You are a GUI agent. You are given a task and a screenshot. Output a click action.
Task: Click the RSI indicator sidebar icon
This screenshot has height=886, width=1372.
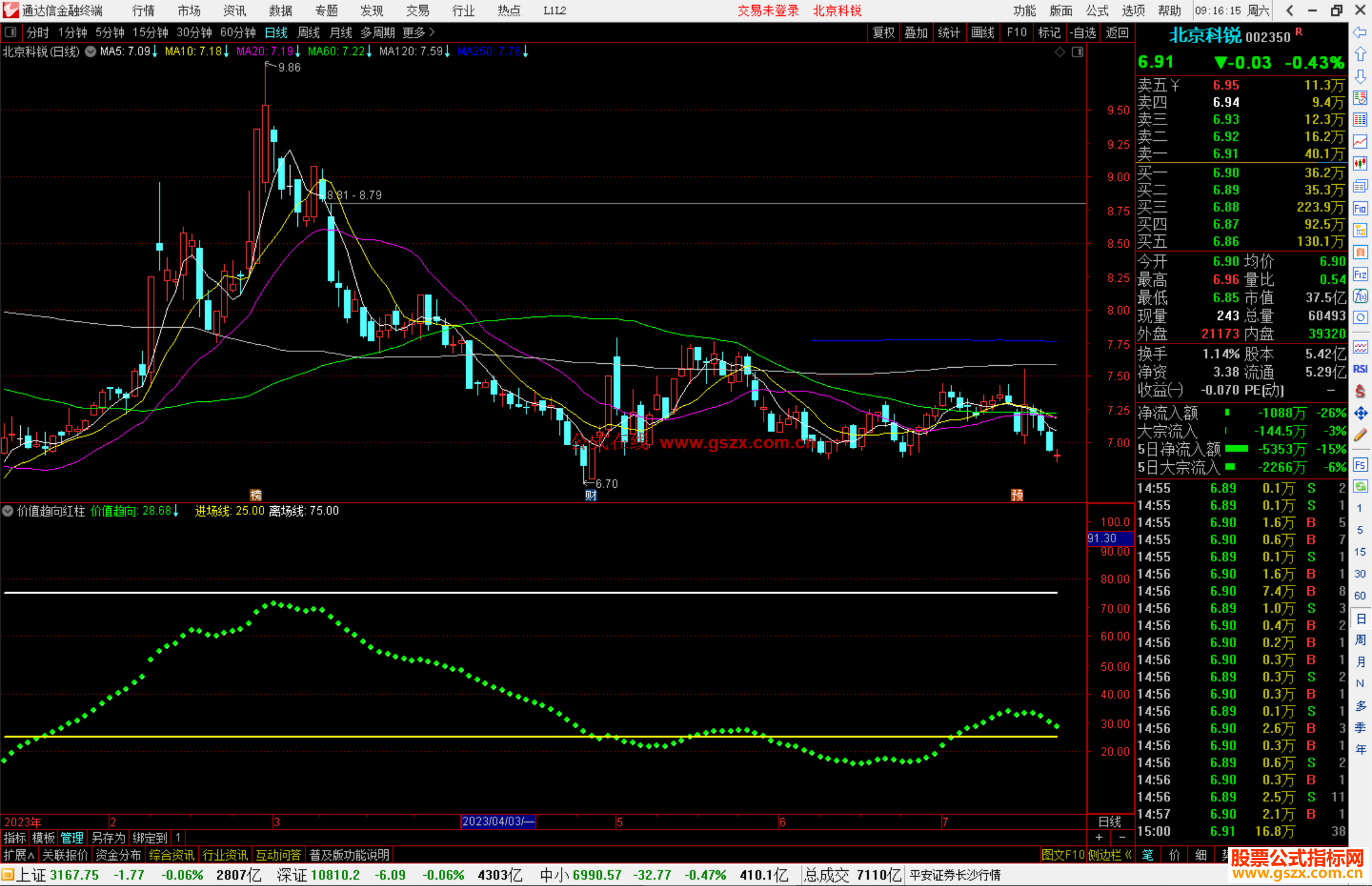tap(1360, 369)
